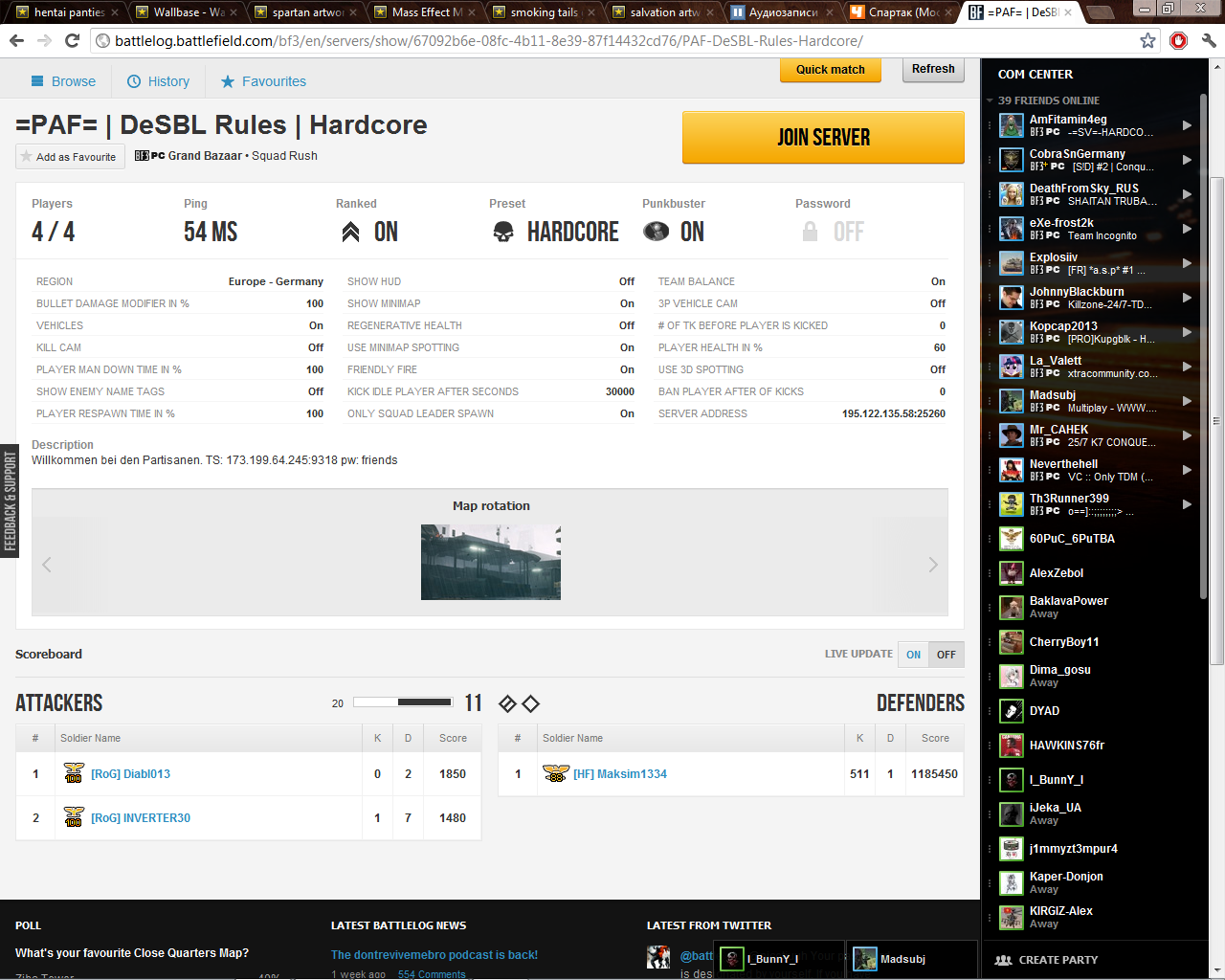Screen dimensions: 1225x980
Task: Go back with browser back arrow
Action: (x=16, y=41)
